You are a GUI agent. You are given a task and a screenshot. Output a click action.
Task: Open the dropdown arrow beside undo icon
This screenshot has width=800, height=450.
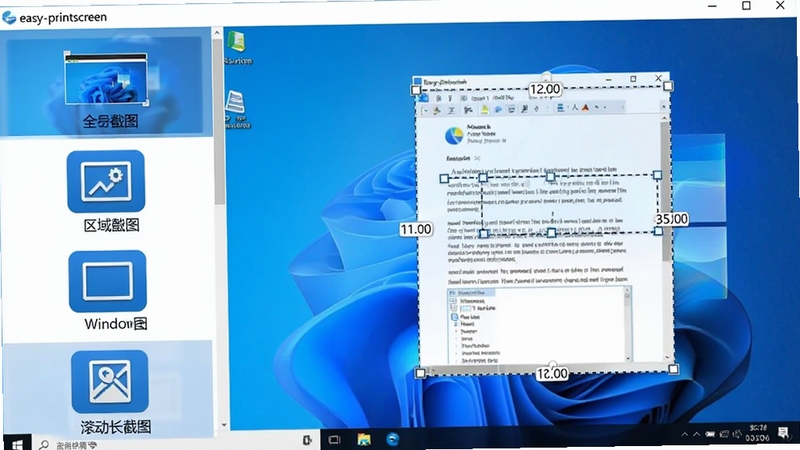tap(605, 107)
